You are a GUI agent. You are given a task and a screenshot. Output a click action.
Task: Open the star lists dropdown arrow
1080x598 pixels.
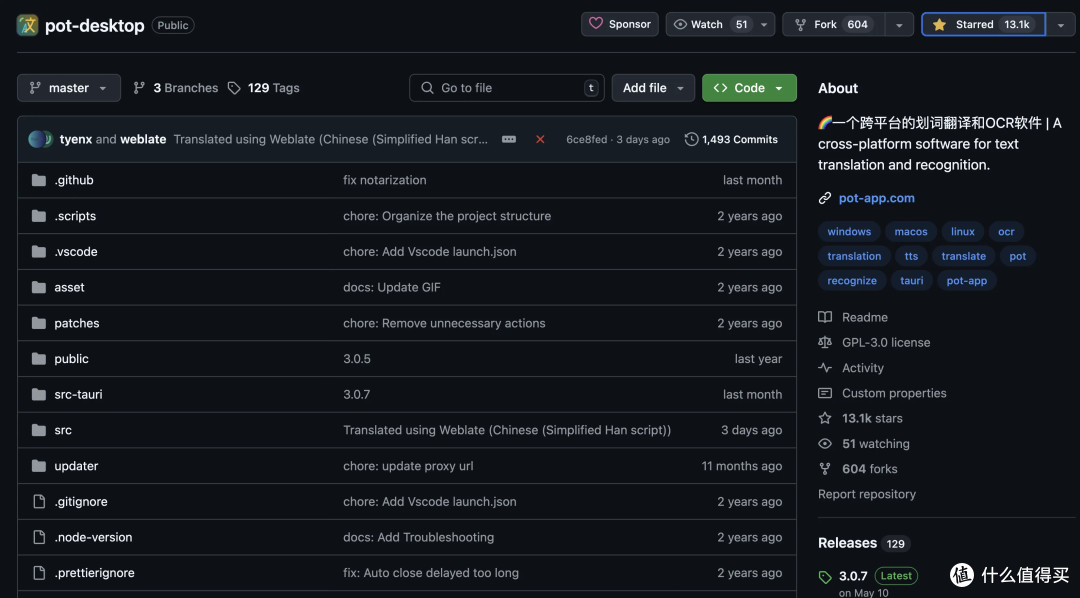coord(1061,24)
